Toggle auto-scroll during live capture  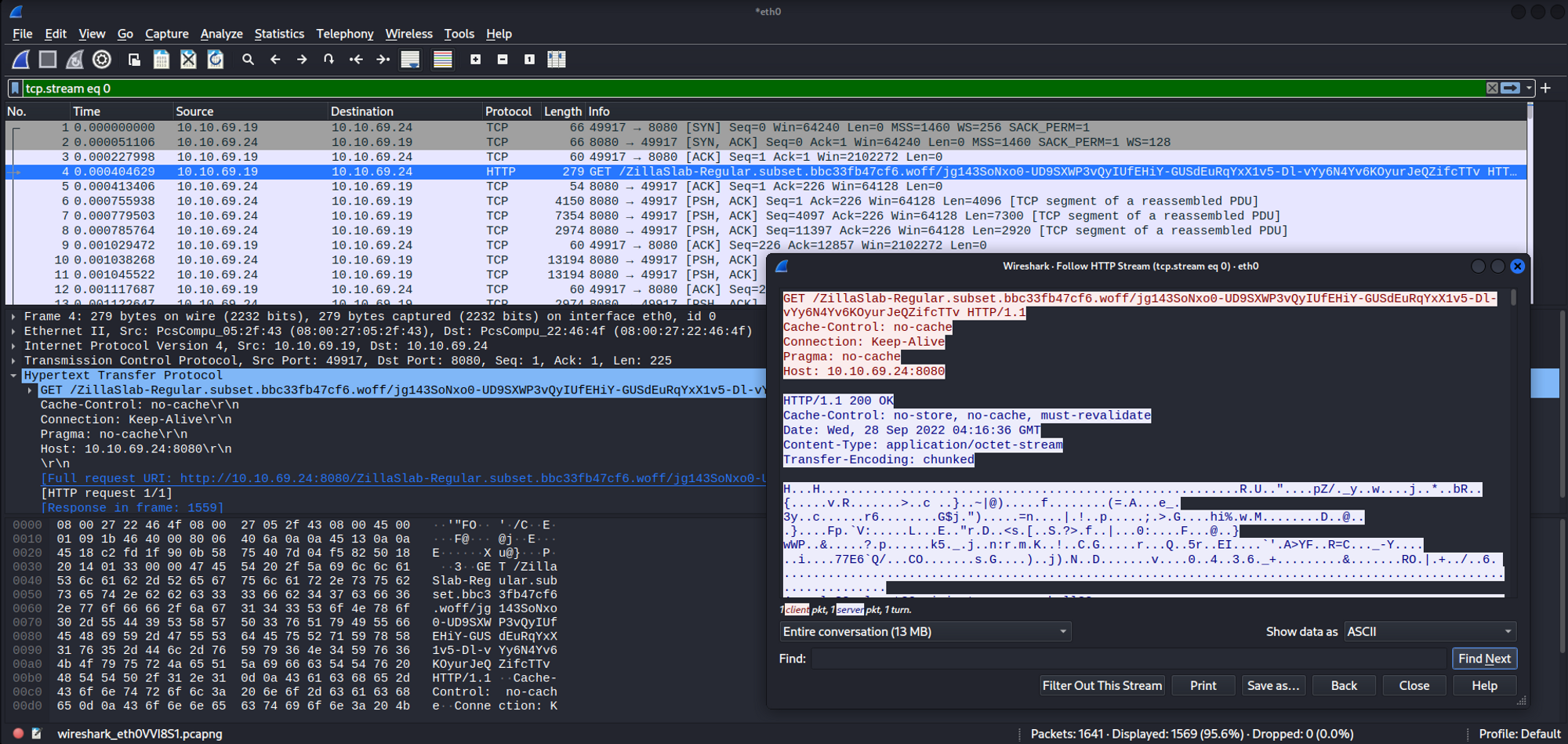[x=410, y=60]
